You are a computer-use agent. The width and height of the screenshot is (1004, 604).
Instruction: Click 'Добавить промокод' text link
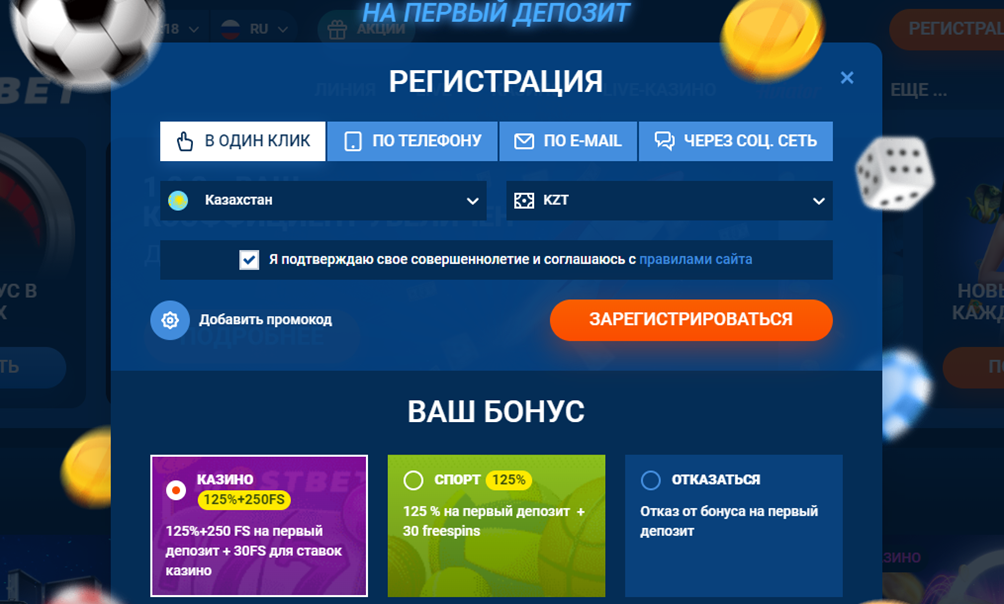(265, 320)
